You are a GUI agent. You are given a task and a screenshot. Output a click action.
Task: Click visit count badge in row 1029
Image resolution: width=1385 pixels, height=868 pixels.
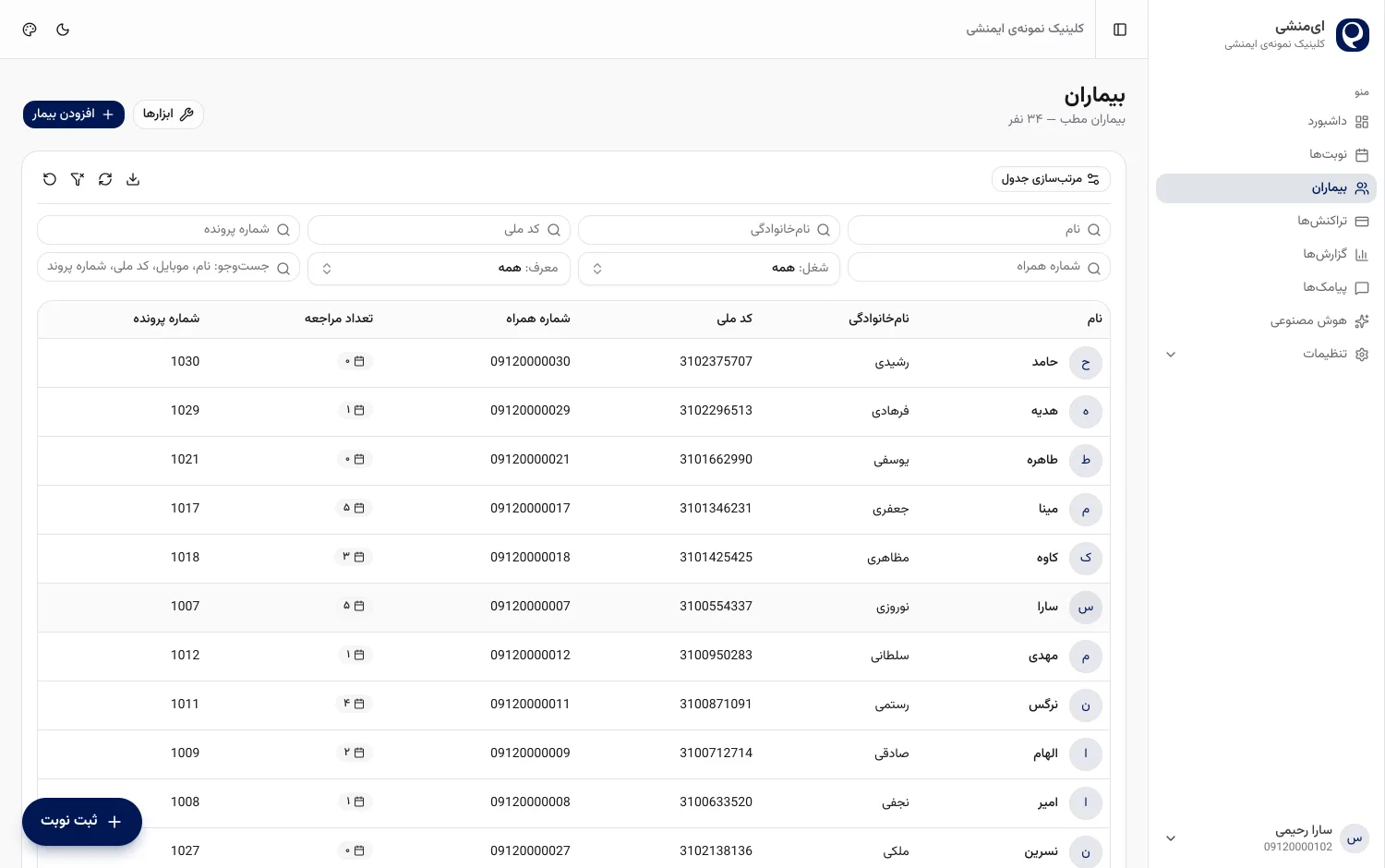point(355,411)
